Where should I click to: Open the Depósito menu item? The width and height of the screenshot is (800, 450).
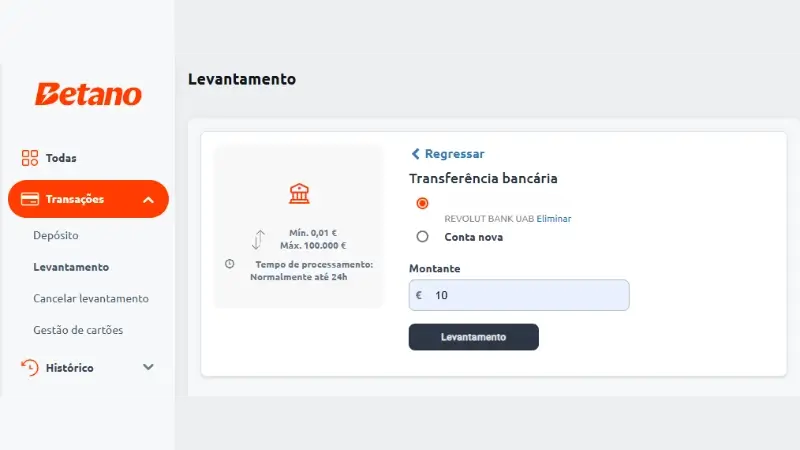[x=55, y=235]
